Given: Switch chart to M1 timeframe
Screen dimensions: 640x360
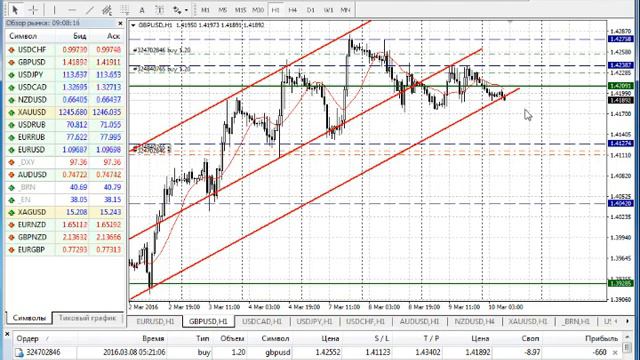Looking at the screenshot, I should tap(205, 9).
